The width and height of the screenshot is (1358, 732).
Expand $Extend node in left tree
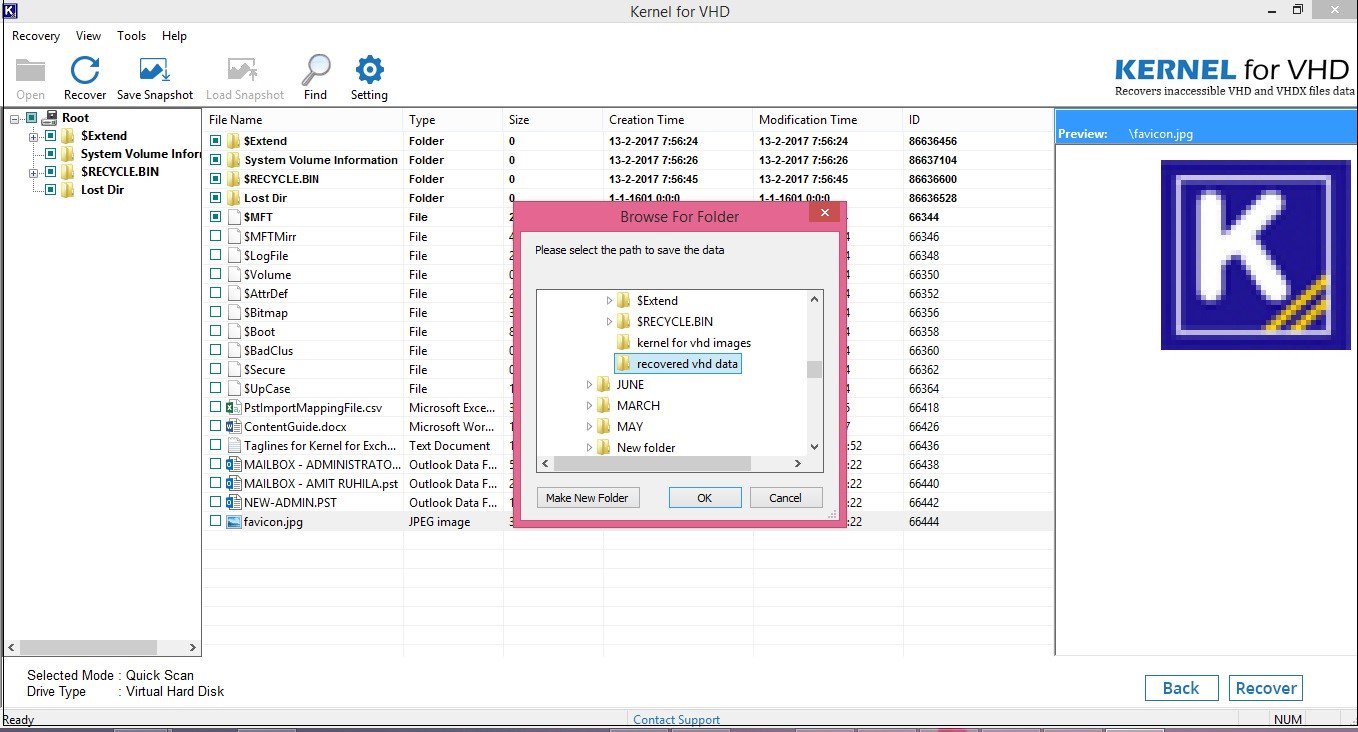click(34, 136)
